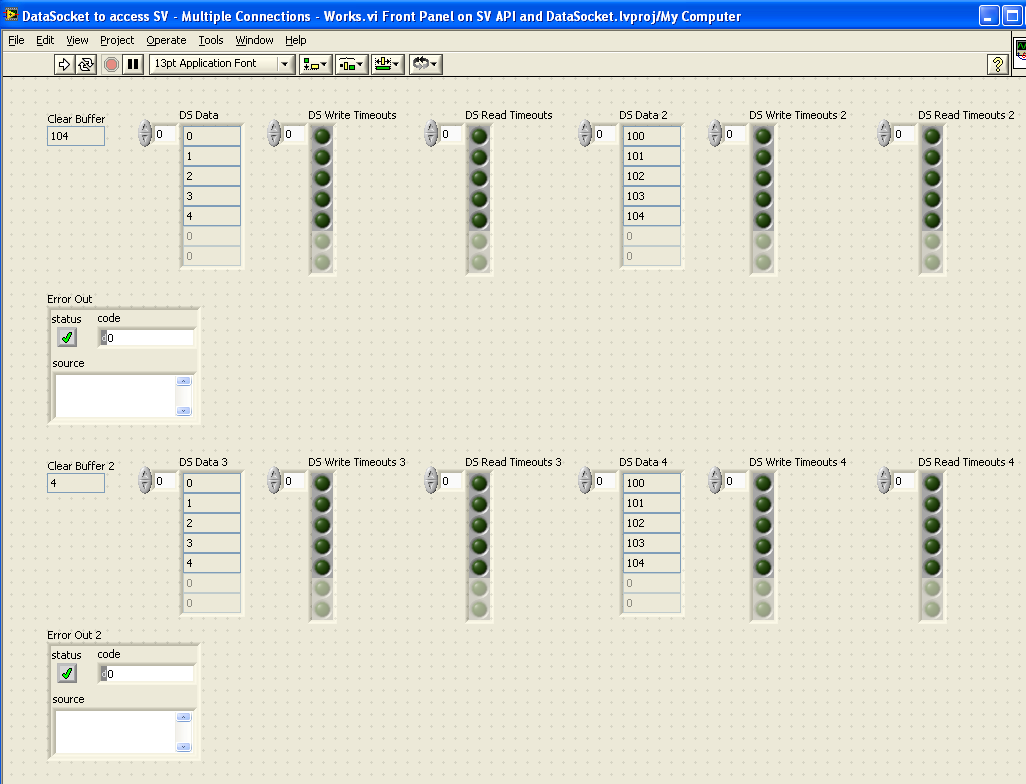1026x784 pixels.
Task: Click the DS Read Timeouts 4 index stepper
Action: click(x=884, y=480)
